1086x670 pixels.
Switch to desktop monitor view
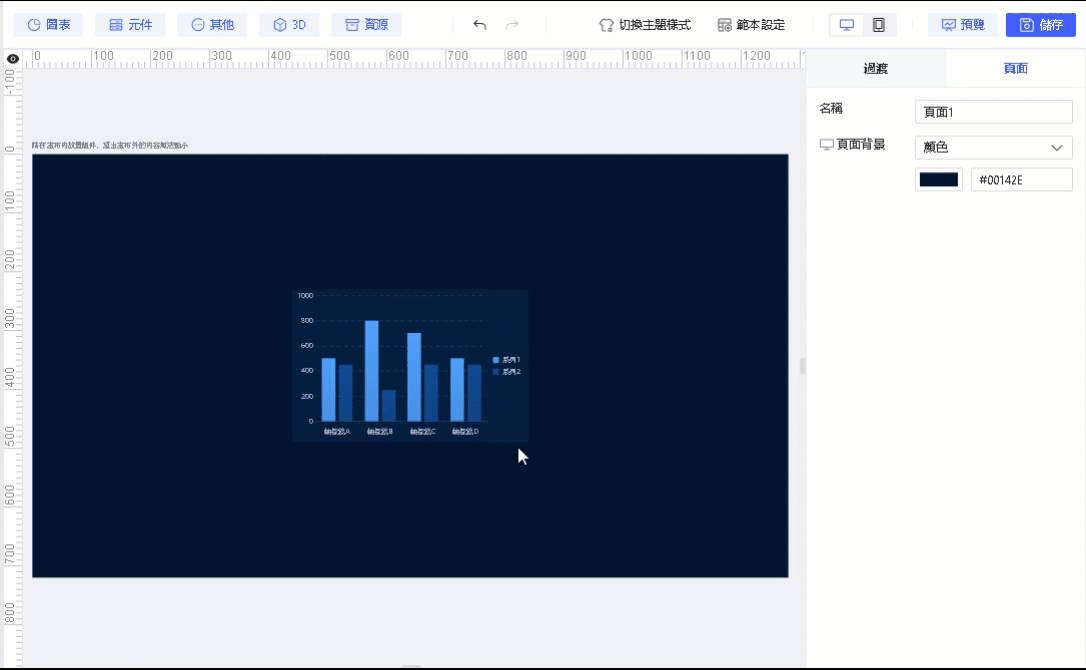[846, 25]
